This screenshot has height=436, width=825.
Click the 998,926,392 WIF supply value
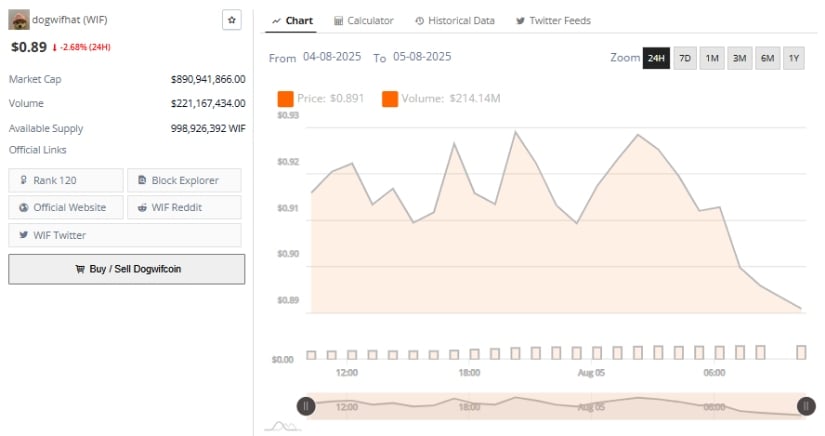208,128
